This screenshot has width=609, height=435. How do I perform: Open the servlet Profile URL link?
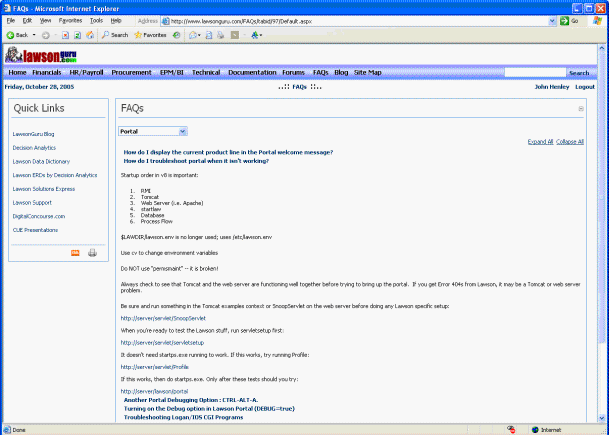point(155,367)
